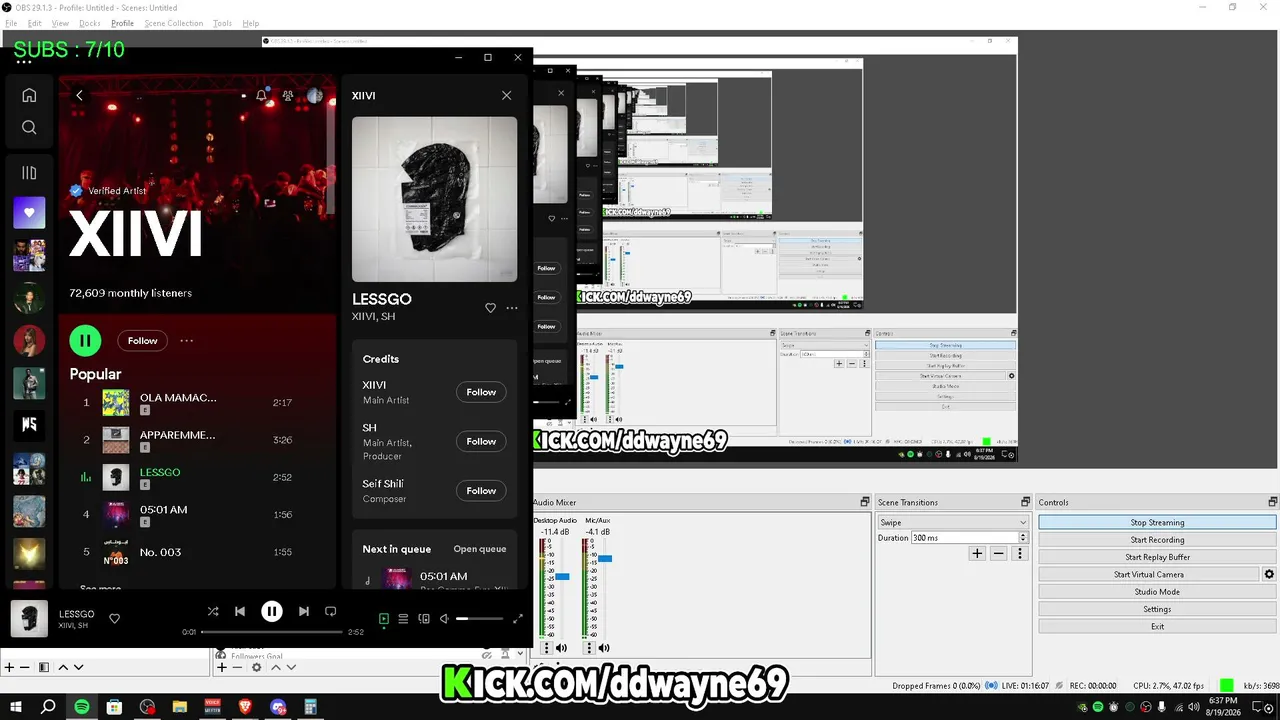Click Stop Streaming in OBS Controls
The height and width of the screenshot is (720, 1280).
(1157, 522)
